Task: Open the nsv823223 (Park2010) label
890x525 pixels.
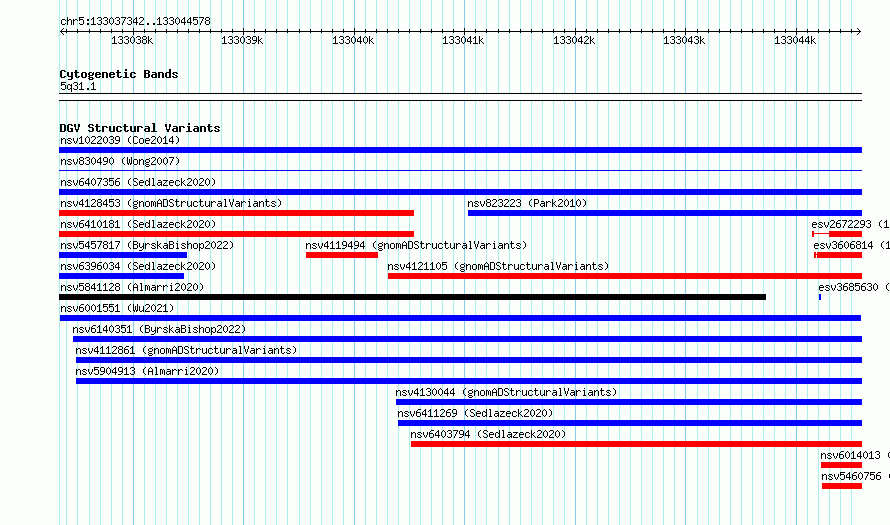Action: (x=527, y=203)
